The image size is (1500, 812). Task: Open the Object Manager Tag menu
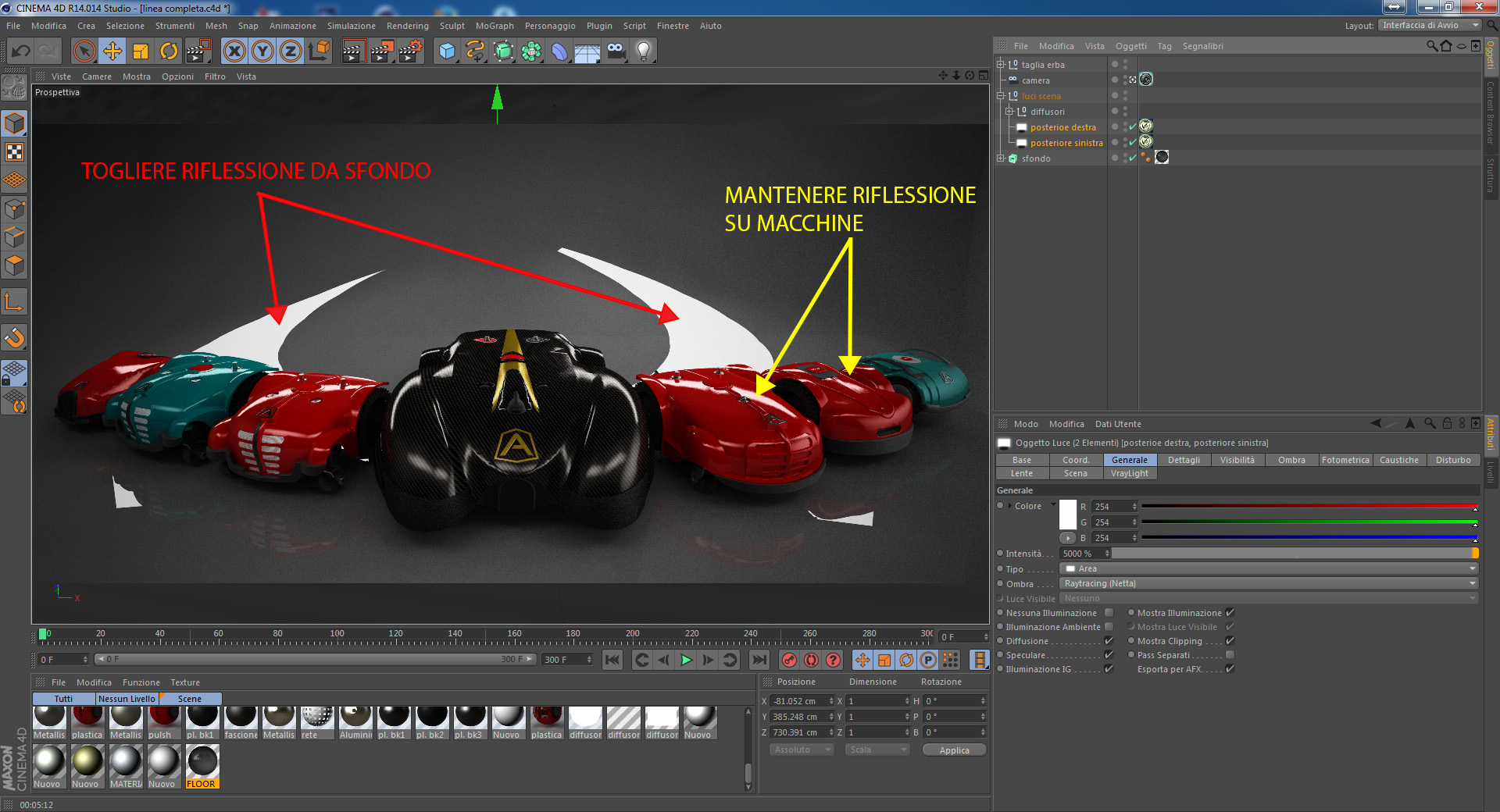click(1164, 46)
